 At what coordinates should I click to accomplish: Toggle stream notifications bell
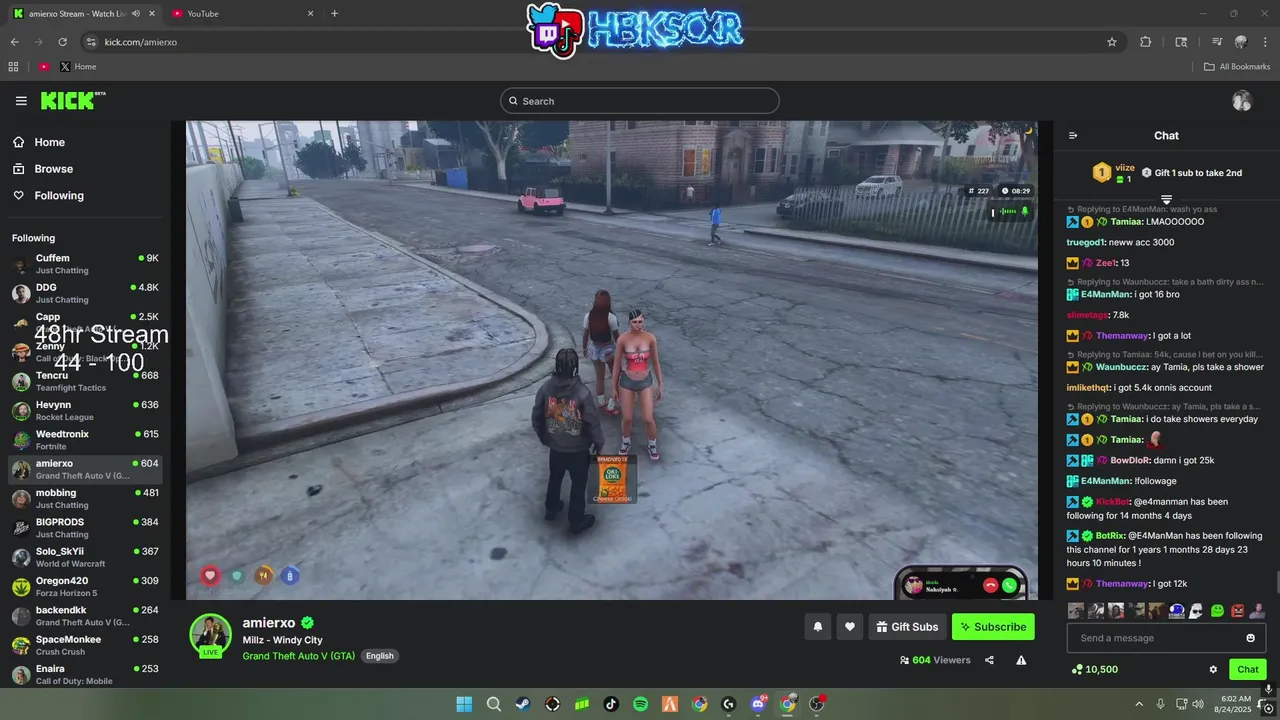(817, 627)
